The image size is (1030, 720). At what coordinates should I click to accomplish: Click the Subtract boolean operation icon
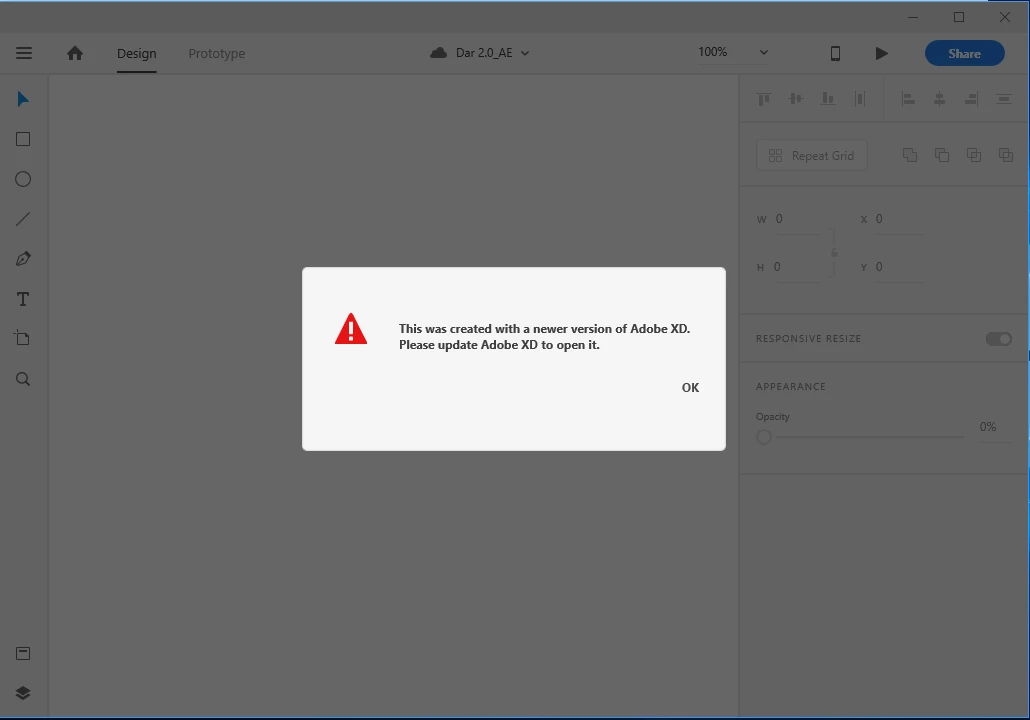[x=942, y=155]
